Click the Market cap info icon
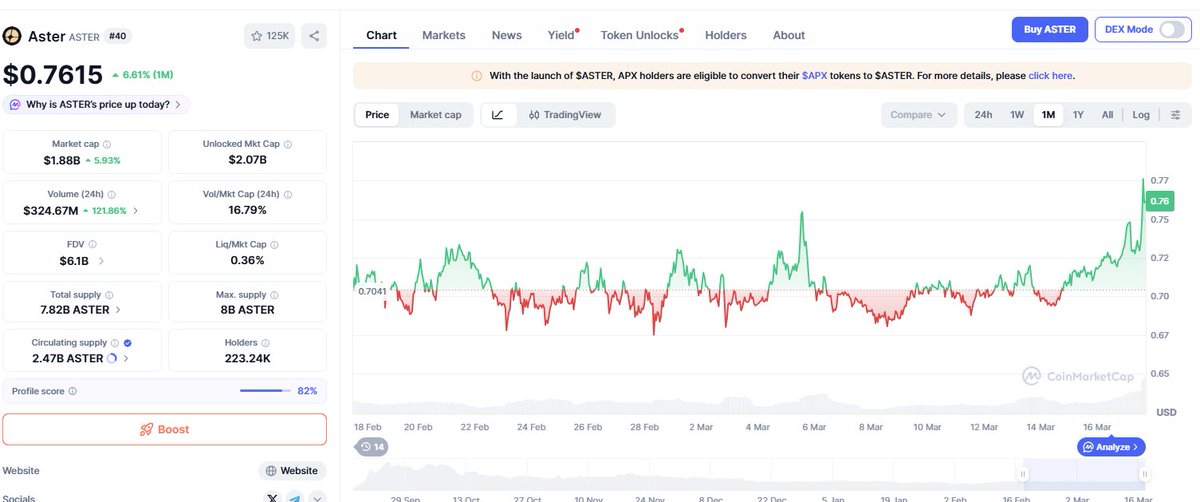The height and width of the screenshot is (502, 1200). pyautogui.click(x=107, y=144)
